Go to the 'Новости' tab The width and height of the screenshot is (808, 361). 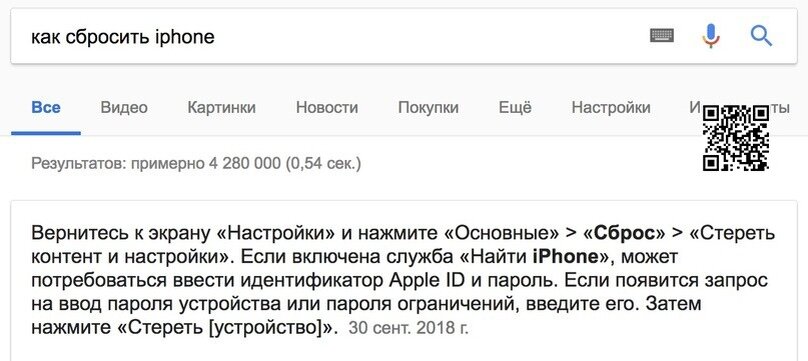pyautogui.click(x=327, y=108)
